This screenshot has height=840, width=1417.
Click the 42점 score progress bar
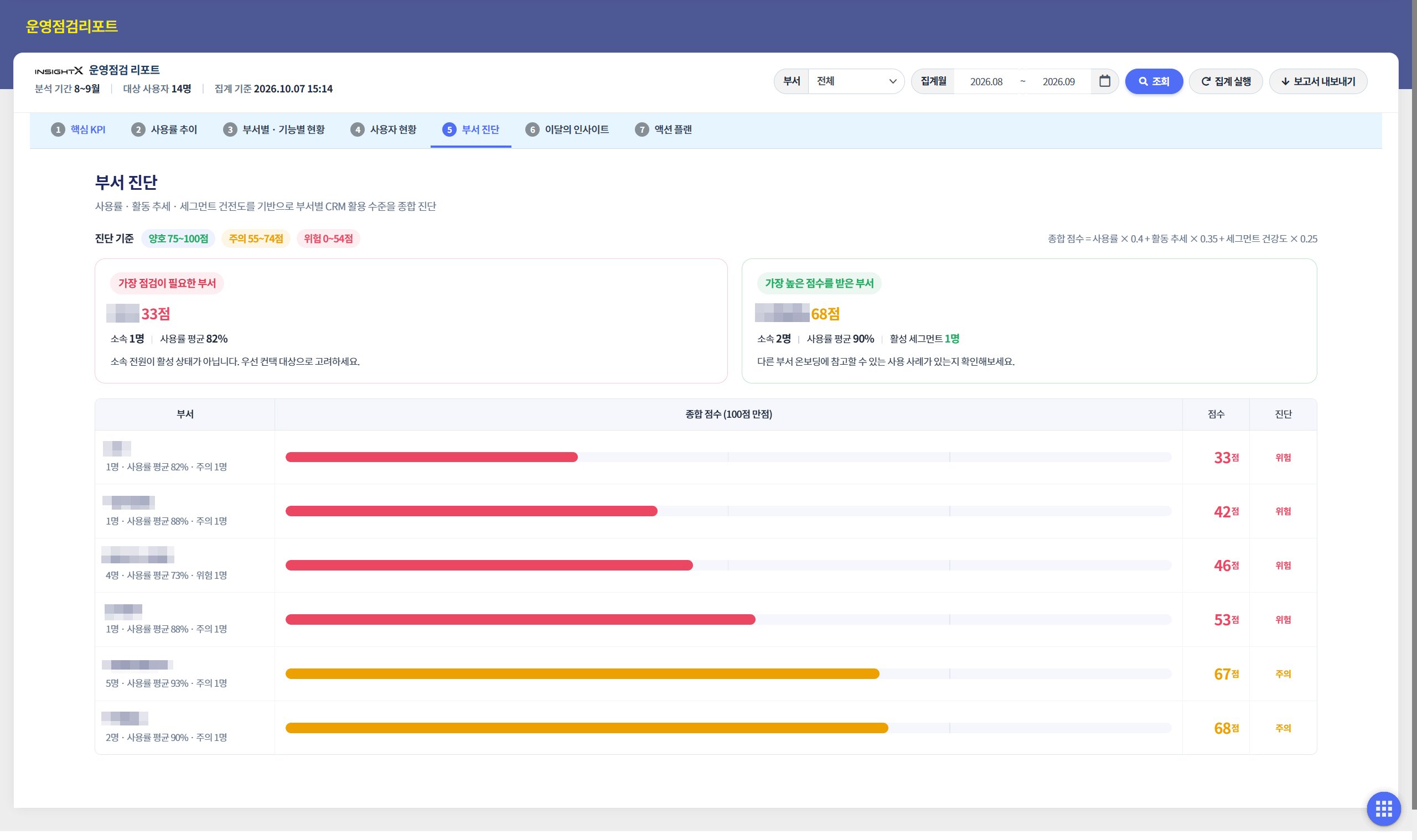coord(471,511)
